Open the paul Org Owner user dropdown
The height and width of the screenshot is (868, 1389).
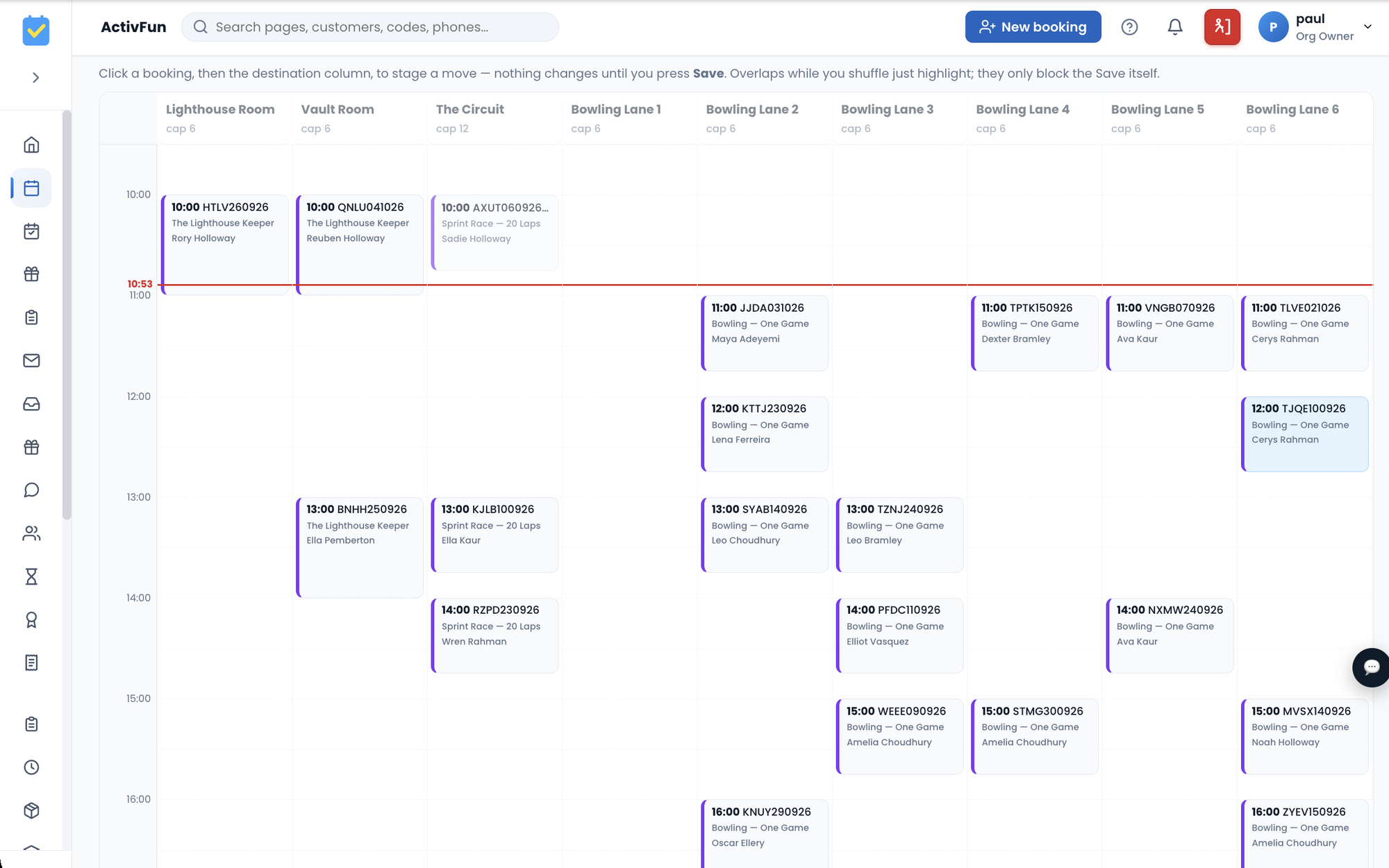pos(1315,27)
